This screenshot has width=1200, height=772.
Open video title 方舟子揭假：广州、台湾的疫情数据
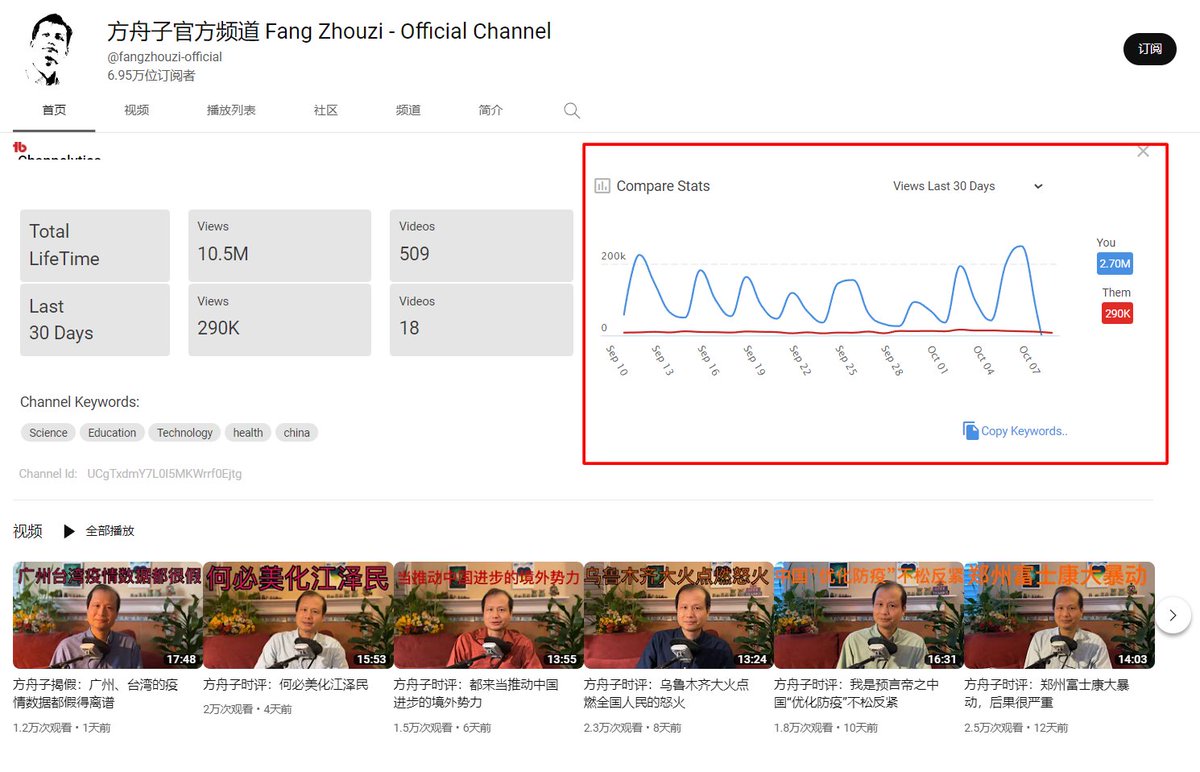(98, 694)
